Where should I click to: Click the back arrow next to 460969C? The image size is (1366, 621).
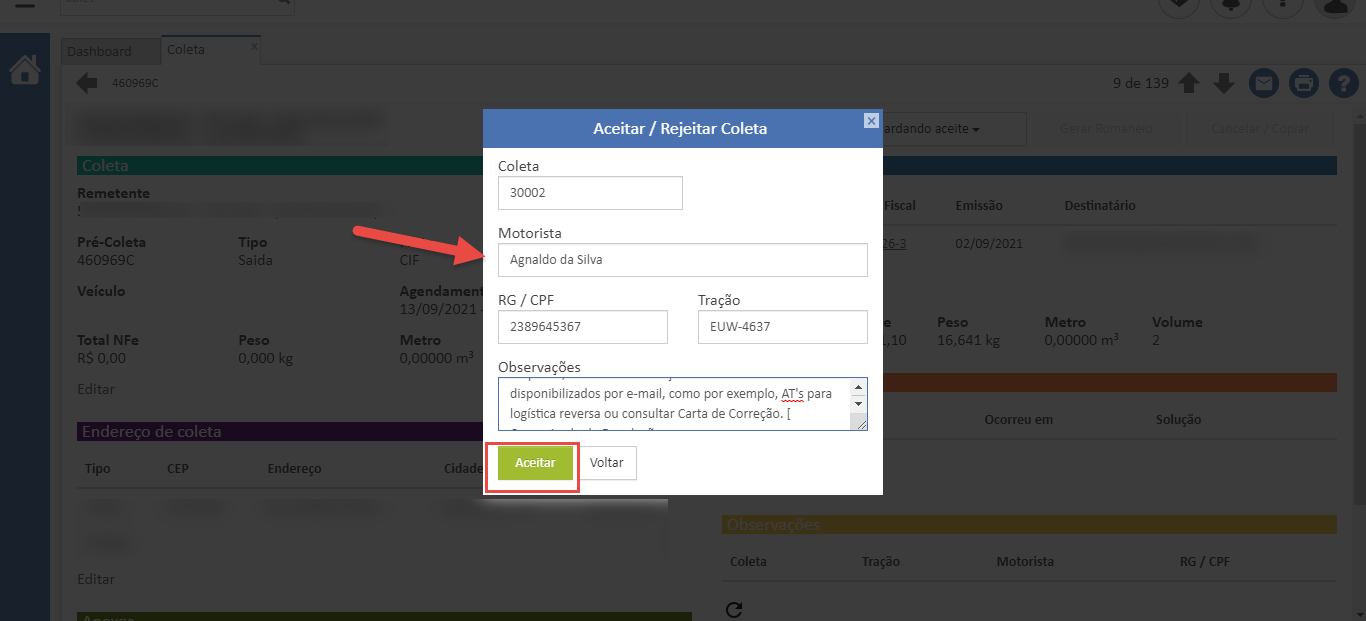pos(87,83)
